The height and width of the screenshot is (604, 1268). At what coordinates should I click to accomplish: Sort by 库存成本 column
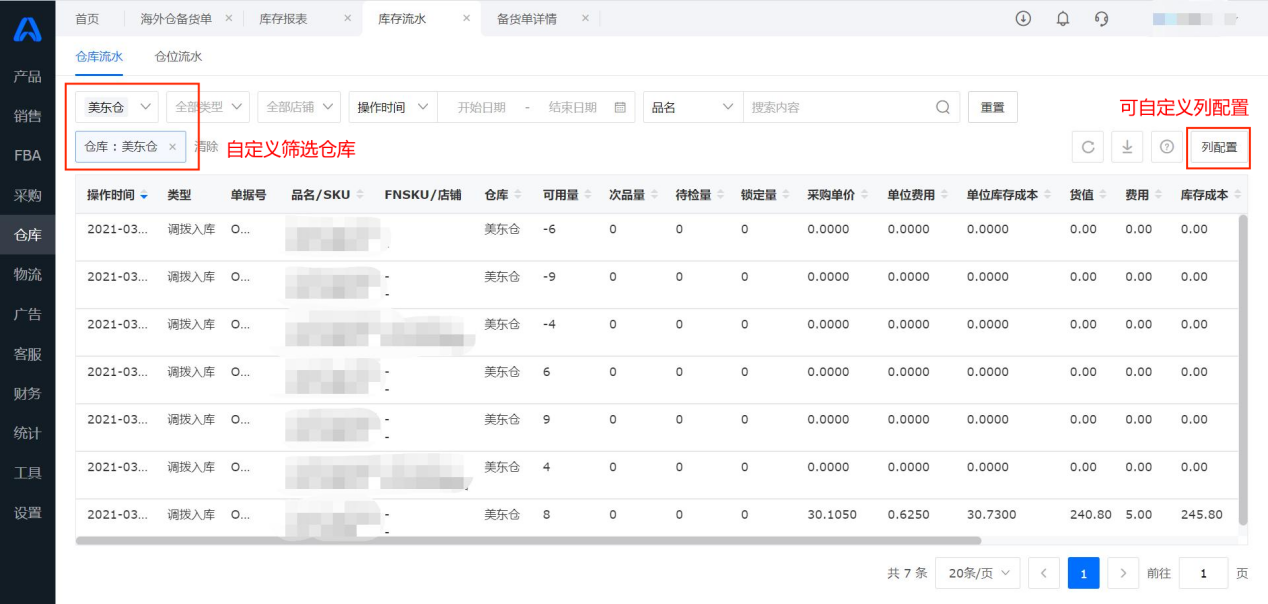pyautogui.click(x=1237, y=195)
